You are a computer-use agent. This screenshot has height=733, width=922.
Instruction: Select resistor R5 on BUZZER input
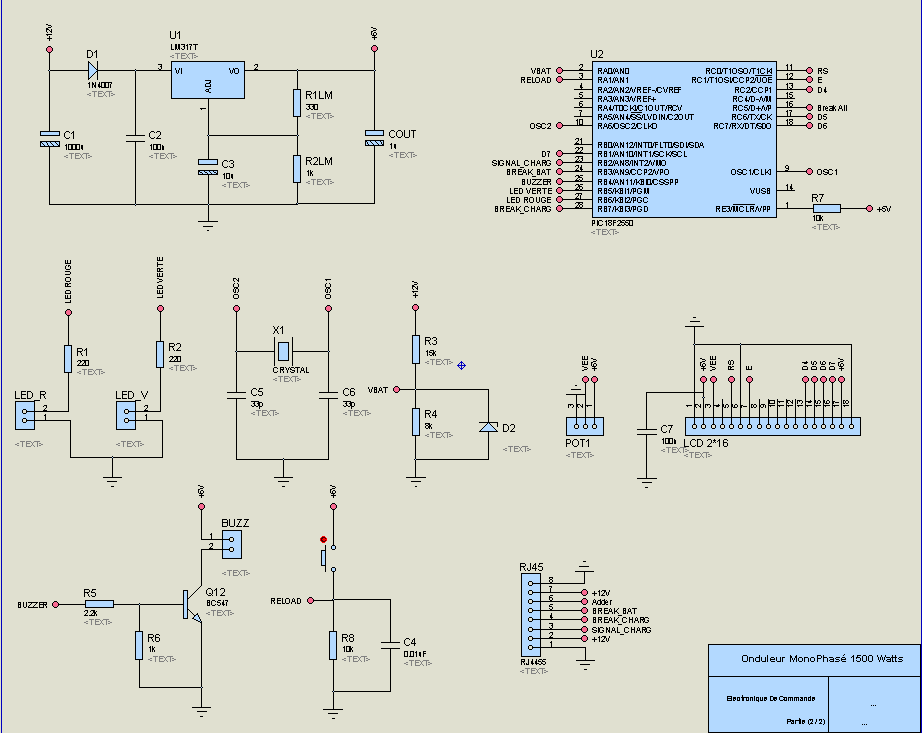click(99, 604)
